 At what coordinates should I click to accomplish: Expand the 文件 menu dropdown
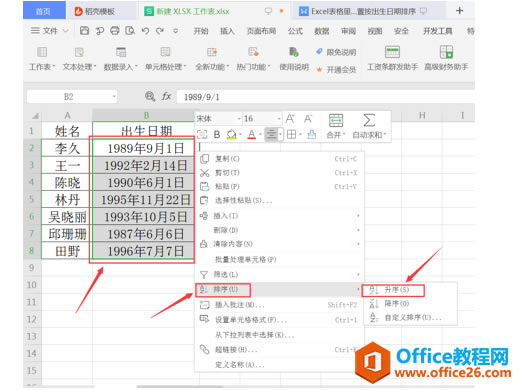[x=66, y=31]
